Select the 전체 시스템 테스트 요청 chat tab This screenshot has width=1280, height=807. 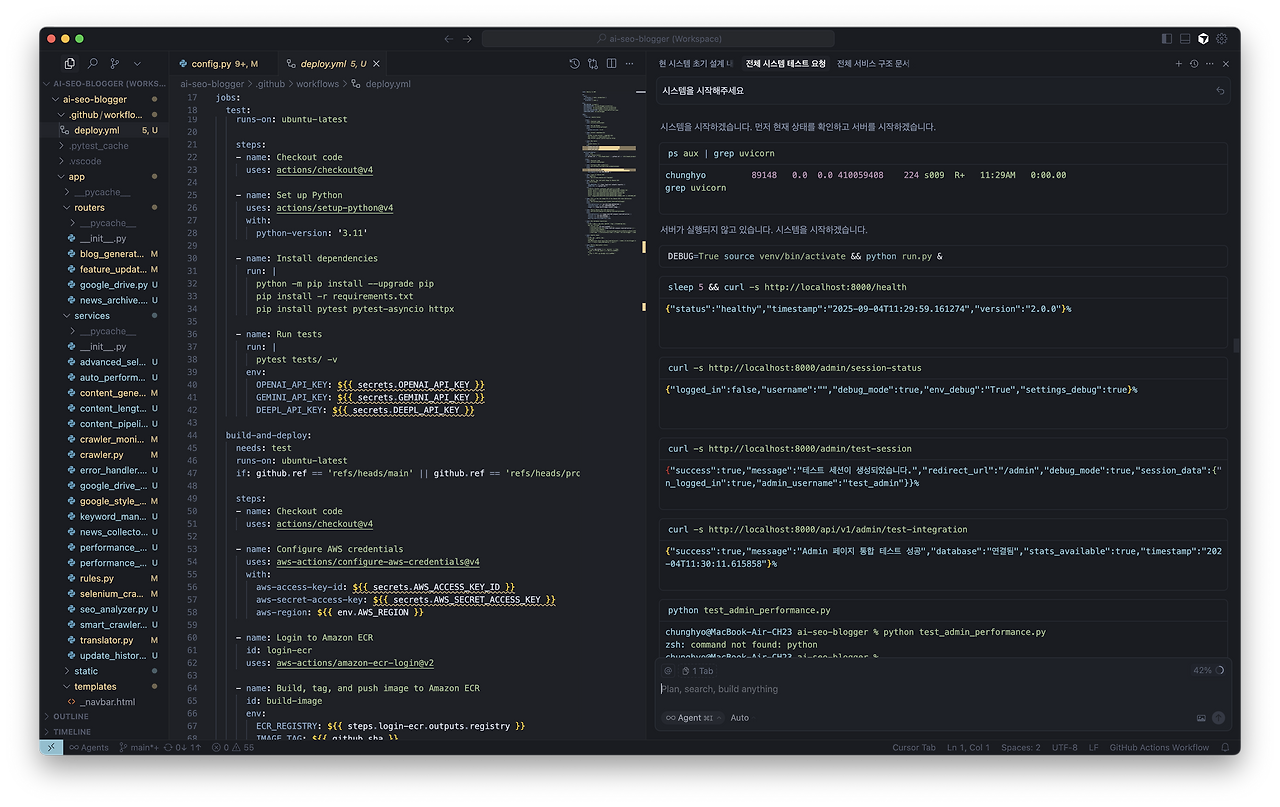[x=786, y=64]
